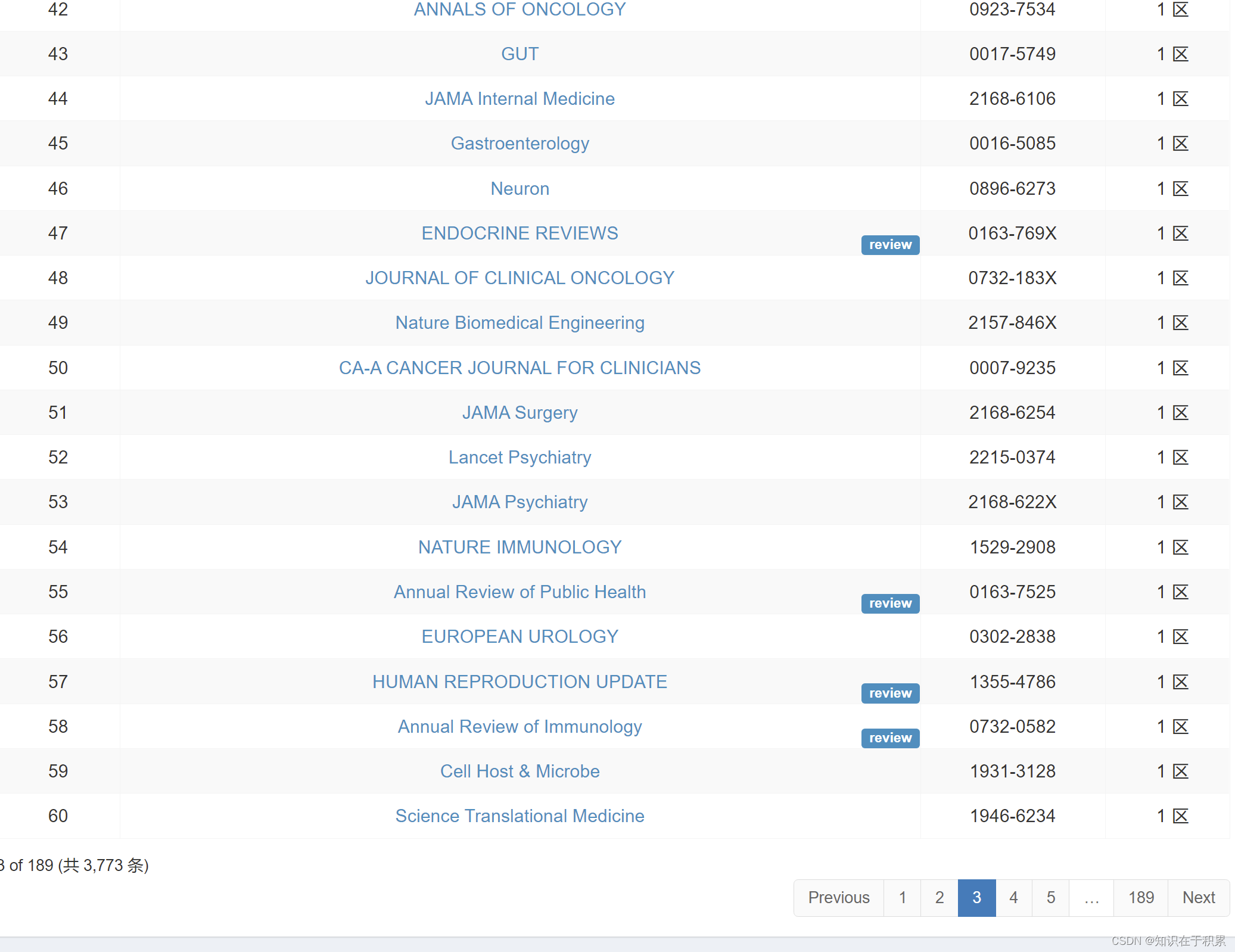
Task: Open Annual Review of Immunology link
Action: pos(519,727)
